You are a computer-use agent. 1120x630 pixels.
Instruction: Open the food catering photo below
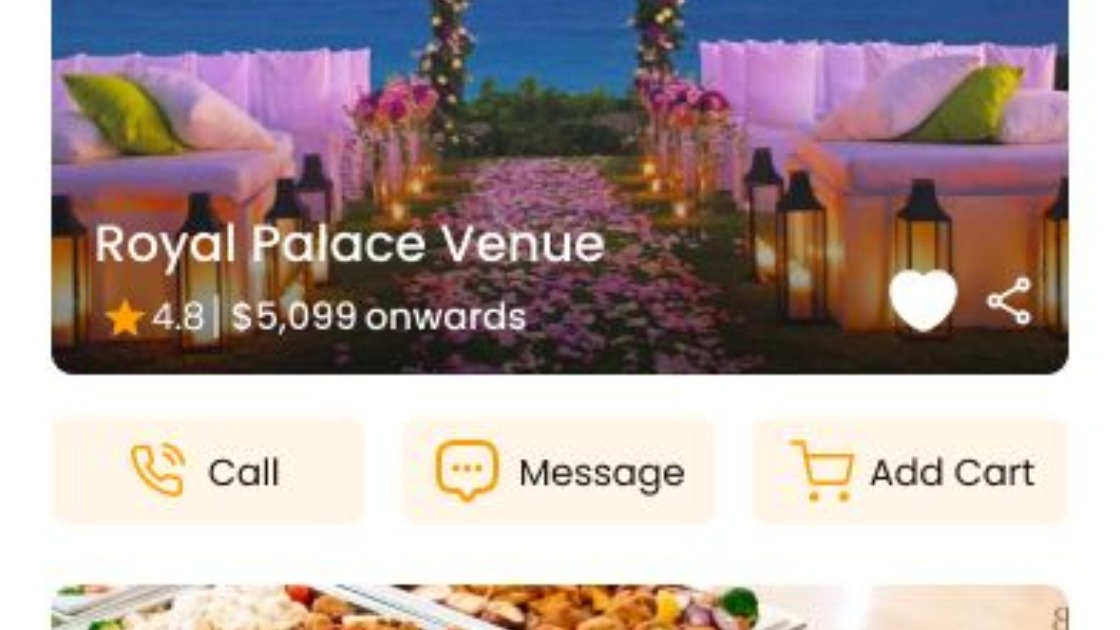point(560,608)
